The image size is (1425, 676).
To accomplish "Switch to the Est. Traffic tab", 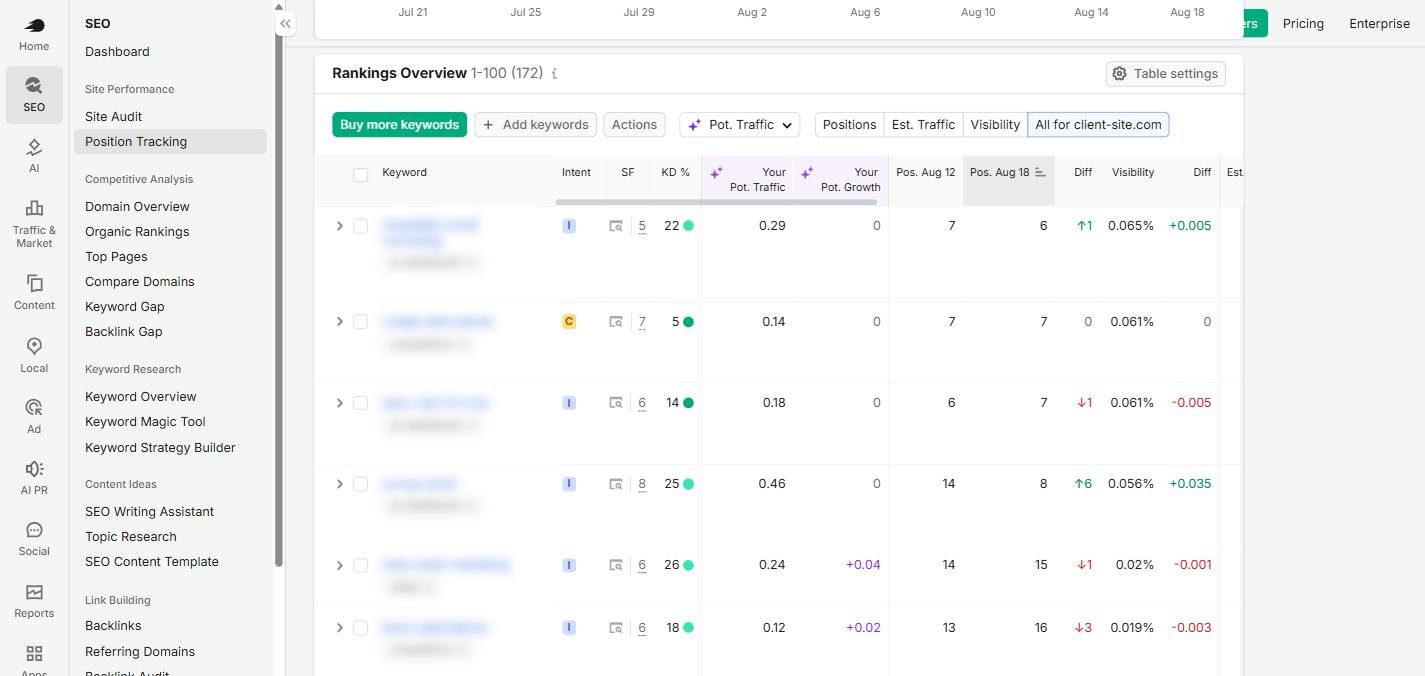I will pyautogui.click(x=923, y=125).
